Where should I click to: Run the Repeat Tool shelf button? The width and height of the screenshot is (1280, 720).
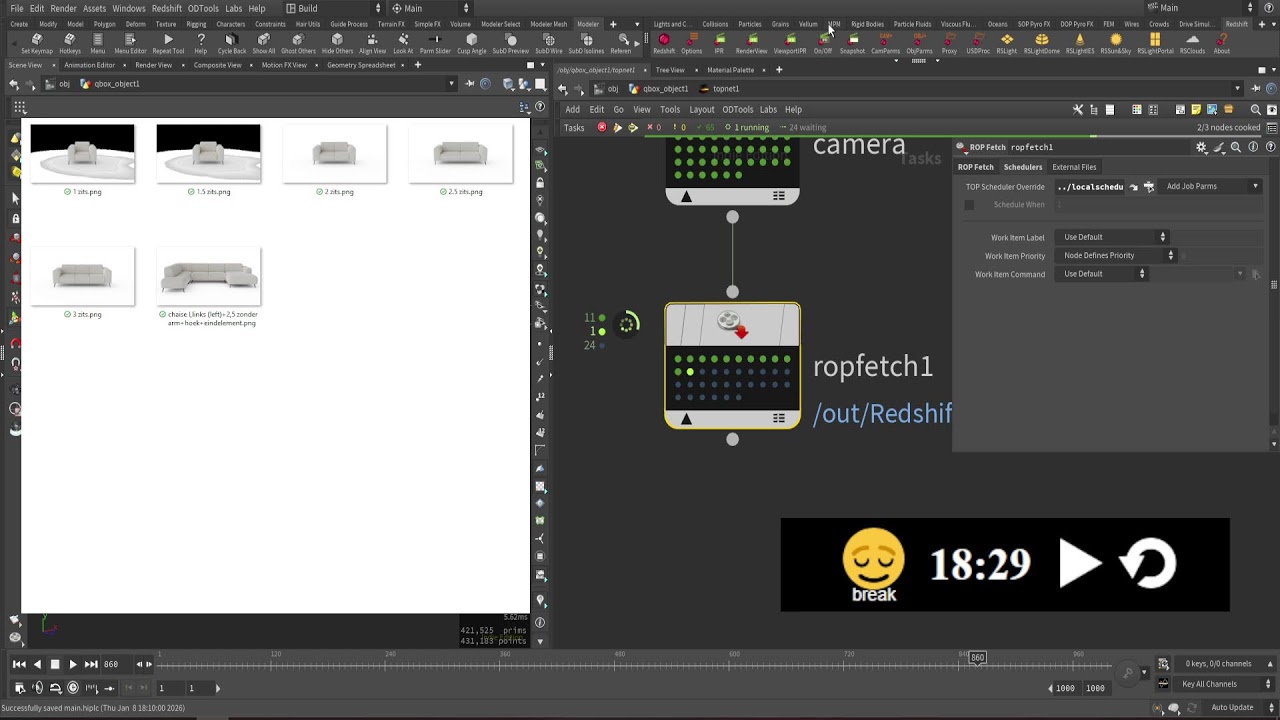coord(168,44)
